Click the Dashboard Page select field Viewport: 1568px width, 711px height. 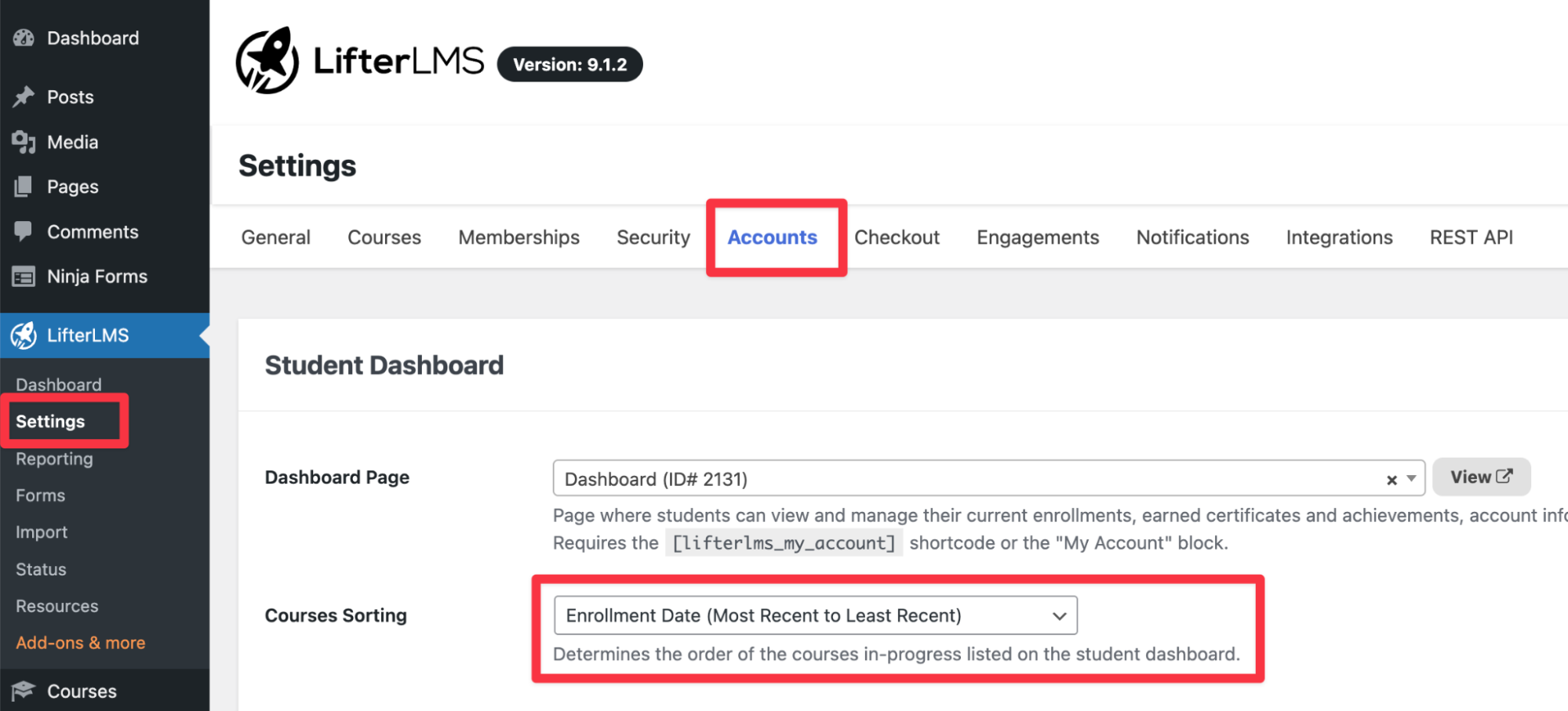tap(965, 479)
